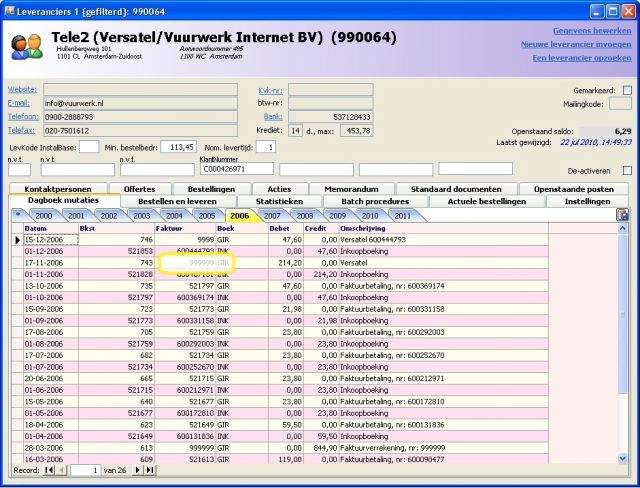The width and height of the screenshot is (640, 488).
Task: Go to previous record in navigator
Action: (x=61, y=470)
